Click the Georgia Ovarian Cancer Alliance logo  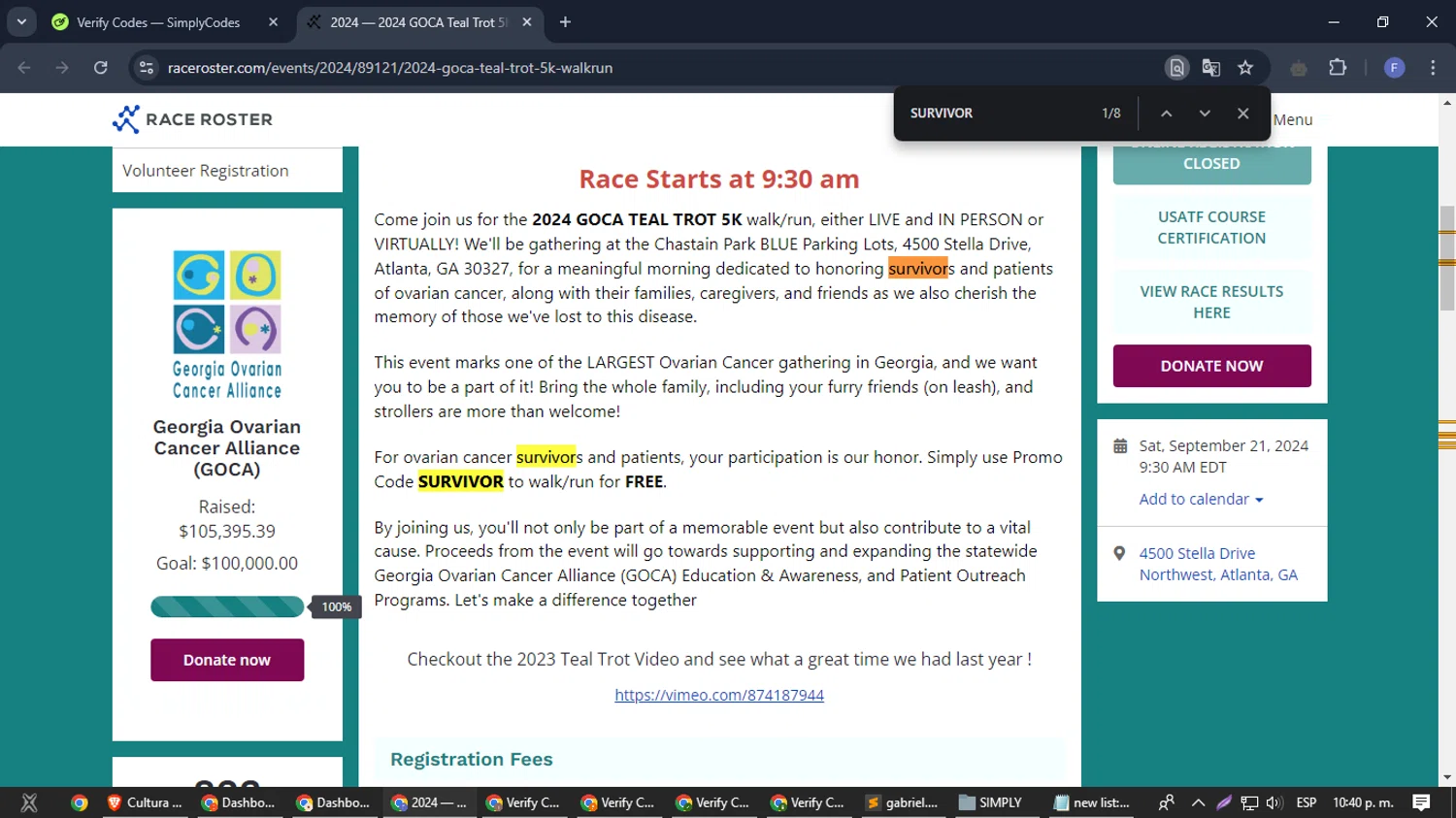point(227,325)
